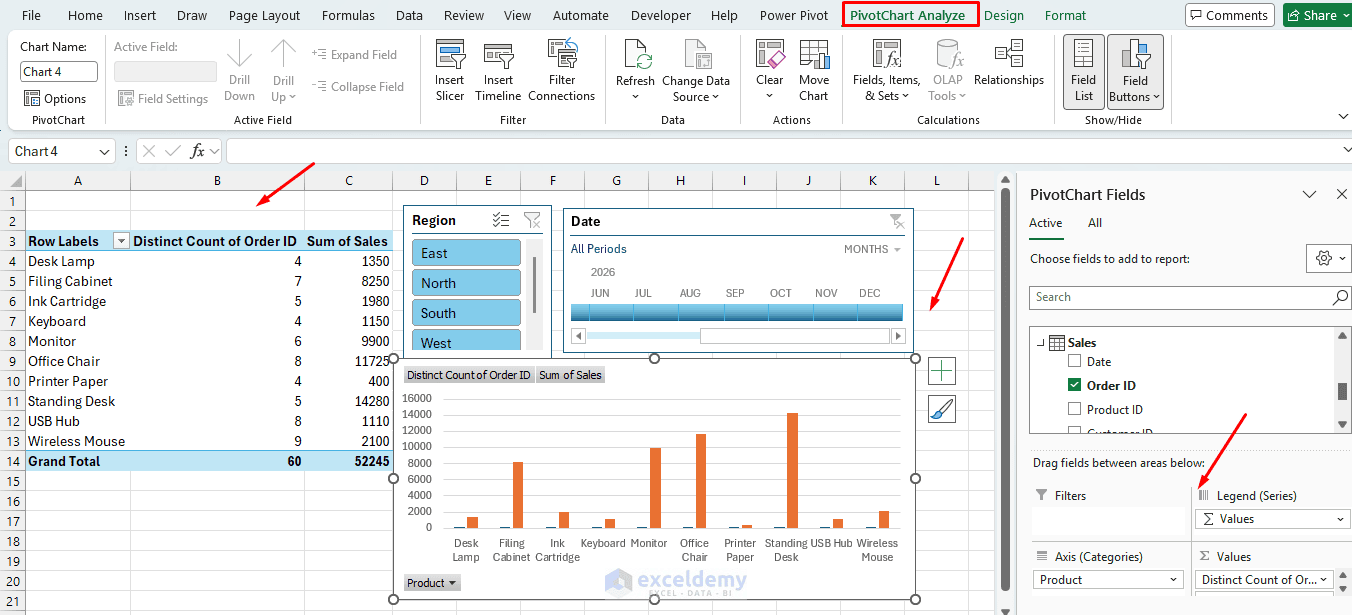
Task: Toggle the Field List button
Action: click(x=1083, y=71)
